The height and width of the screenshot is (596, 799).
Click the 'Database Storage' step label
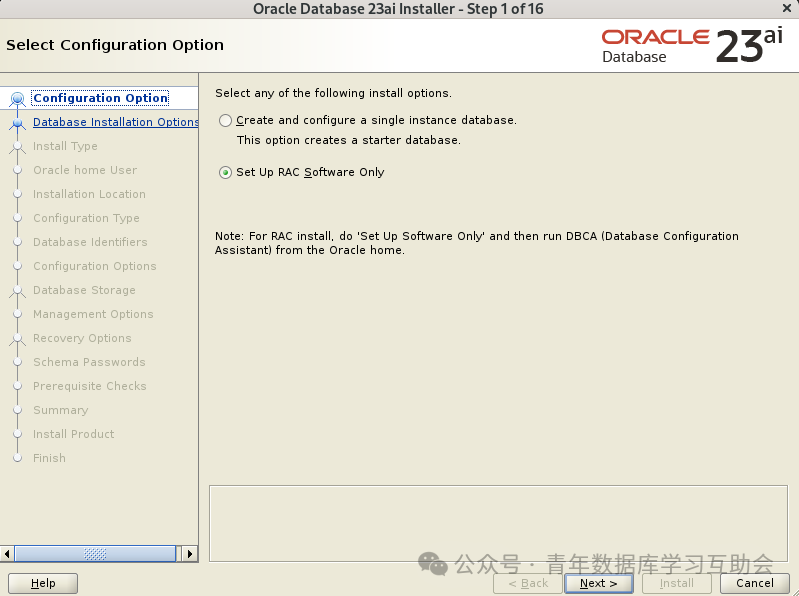point(84,290)
